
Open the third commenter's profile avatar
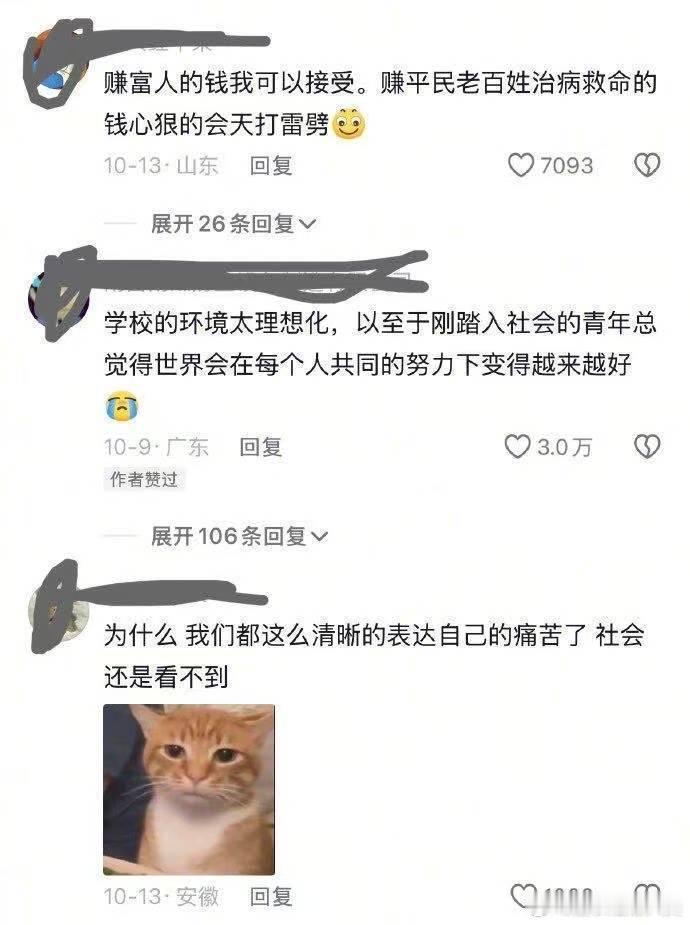[x=59, y=608]
